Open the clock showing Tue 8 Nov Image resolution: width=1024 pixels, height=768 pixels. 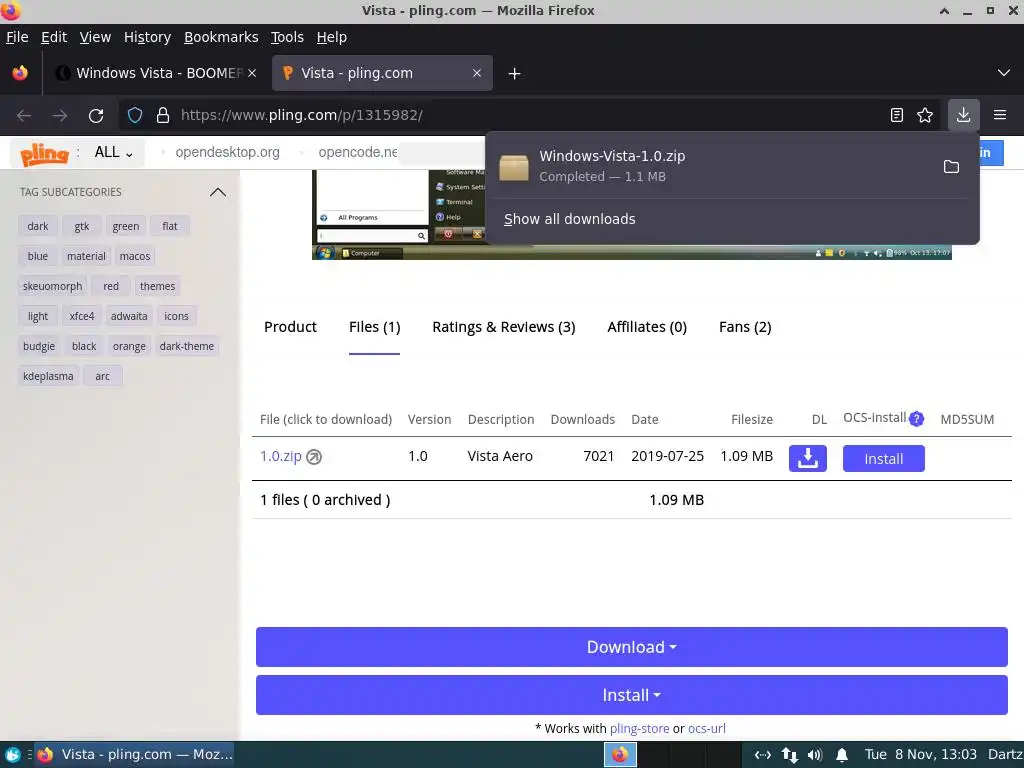click(x=921, y=755)
